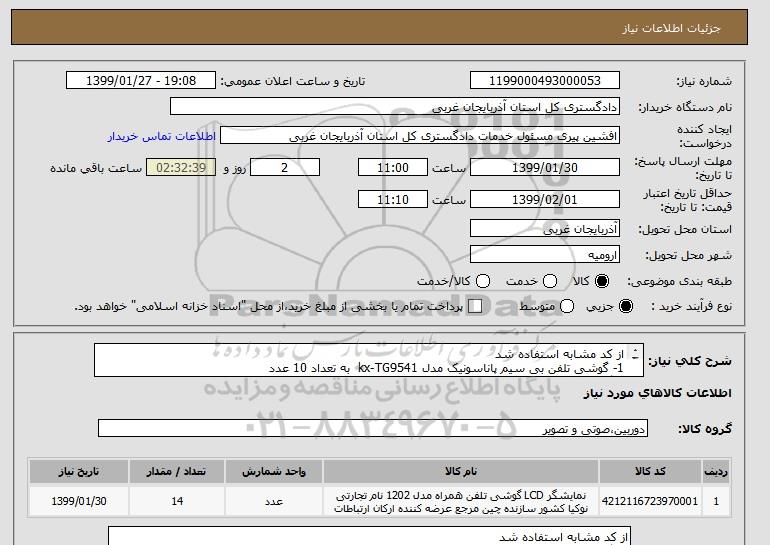This screenshot has height=545, width=770.
Task: Click the price validity date 1399/02/01 field
Action: [545, 199]
